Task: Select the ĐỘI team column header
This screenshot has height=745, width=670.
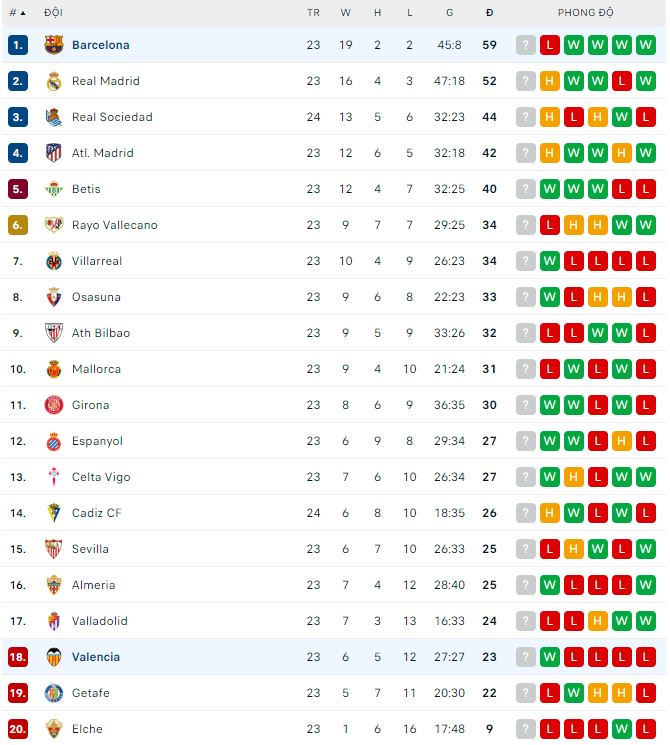Action: [53, 13]
